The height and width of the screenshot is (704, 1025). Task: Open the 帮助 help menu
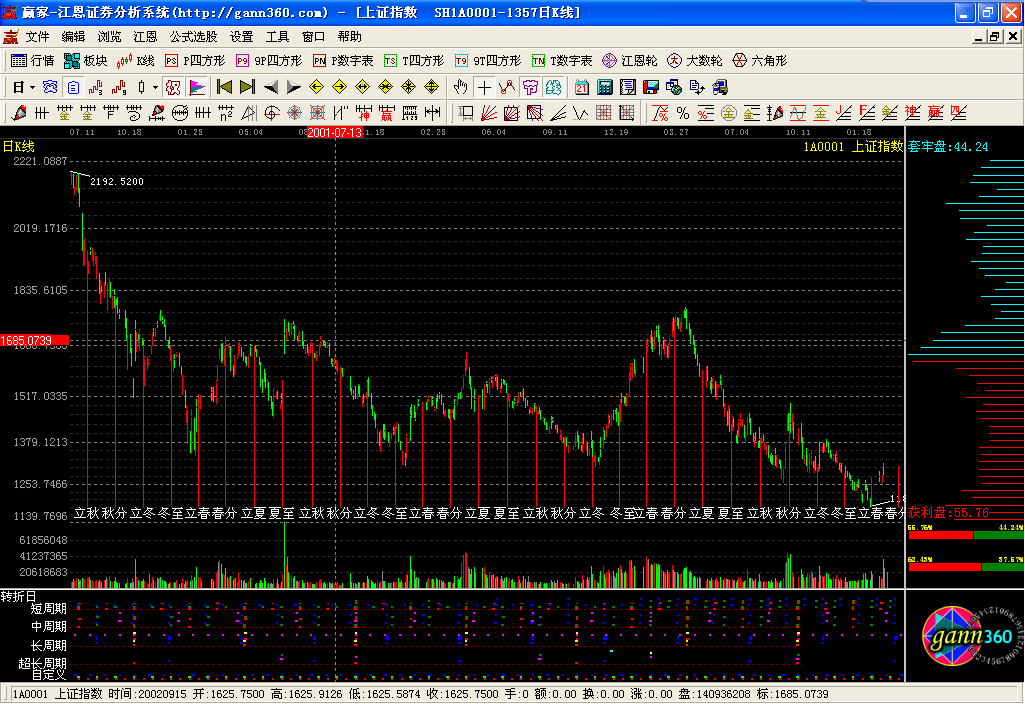pos(350,36)
